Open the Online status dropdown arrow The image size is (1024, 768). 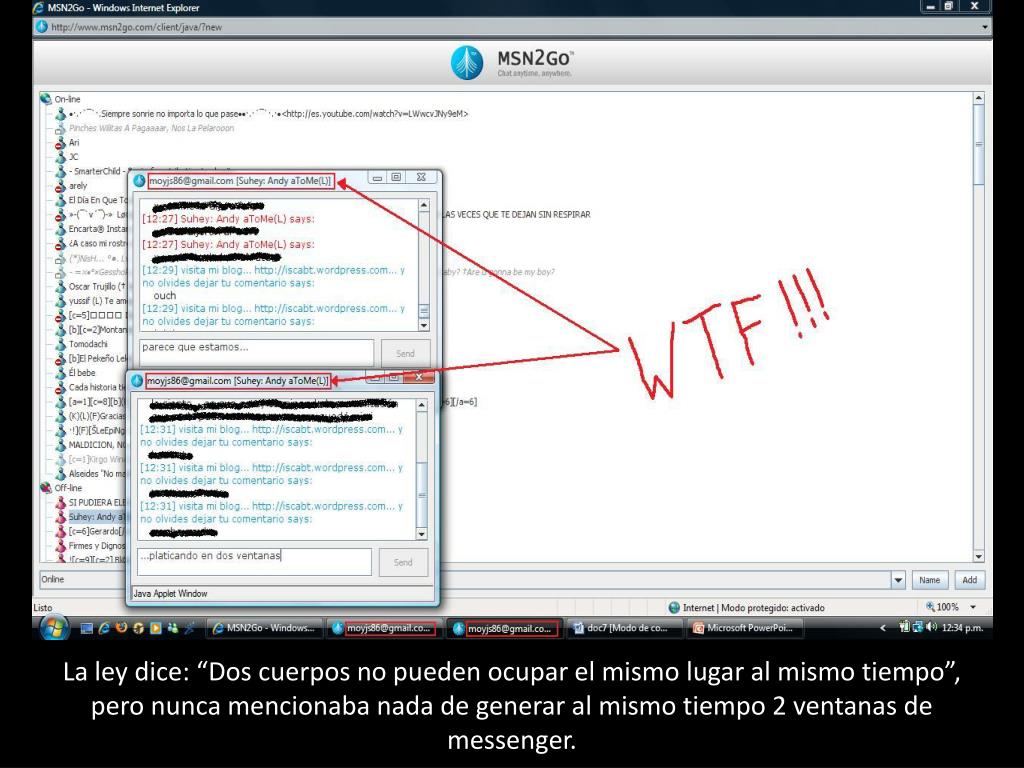[x=898, y=580]
